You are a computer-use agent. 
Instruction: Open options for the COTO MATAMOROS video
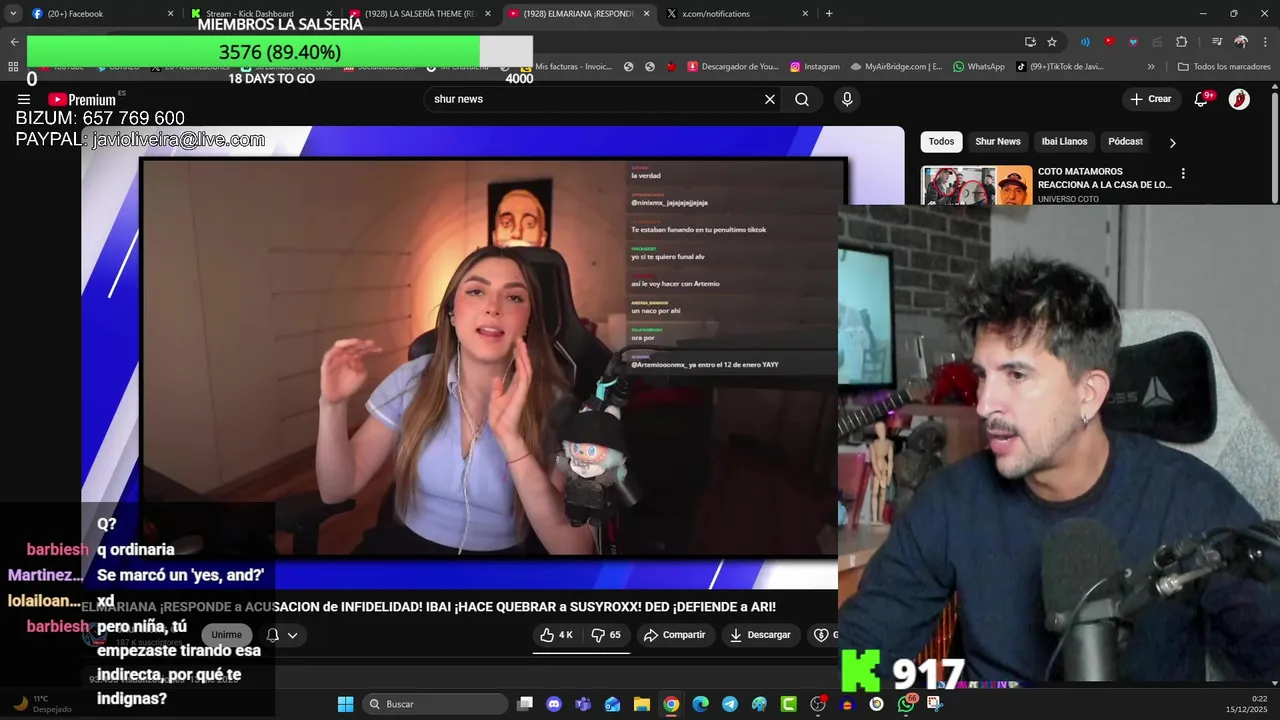(x=1183, y=173)
